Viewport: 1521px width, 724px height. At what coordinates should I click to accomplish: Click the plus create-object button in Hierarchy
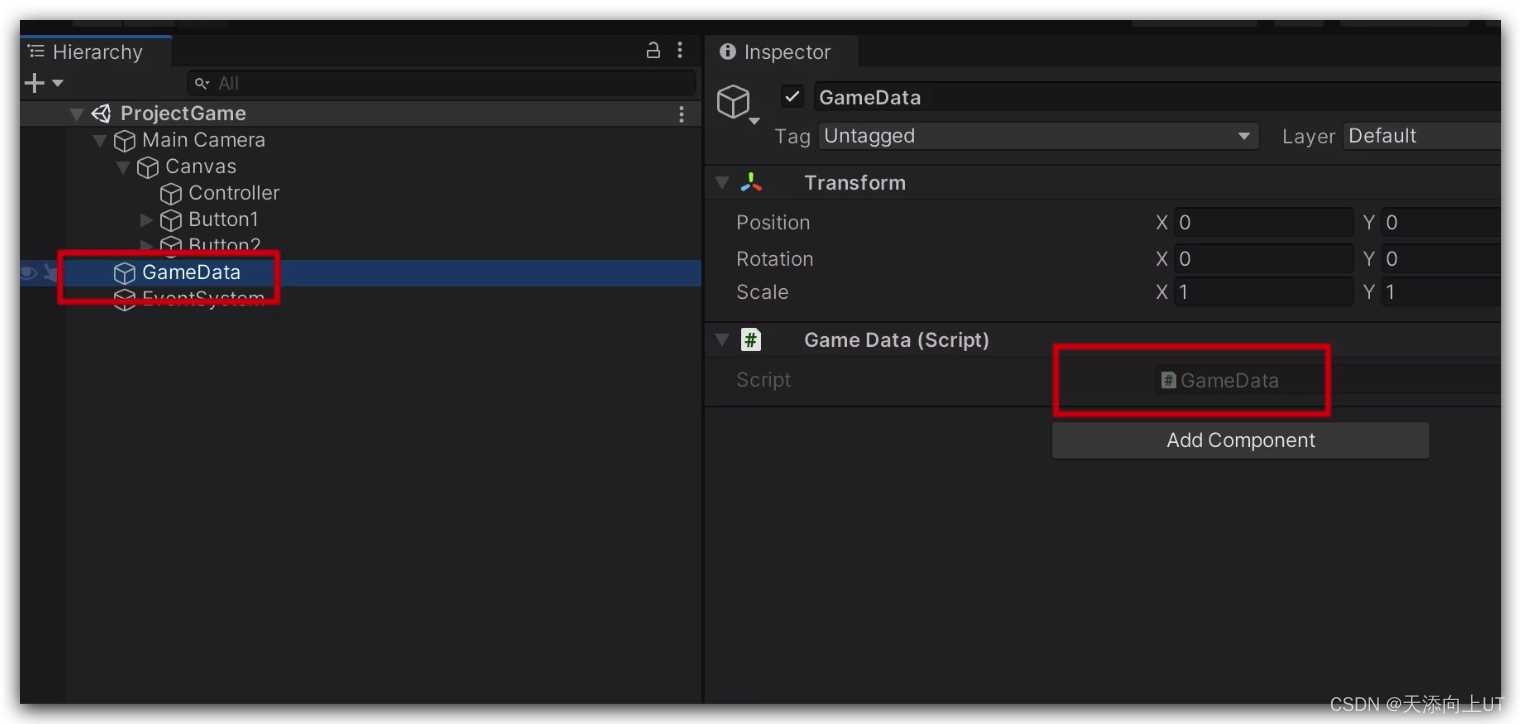(34, 83)
